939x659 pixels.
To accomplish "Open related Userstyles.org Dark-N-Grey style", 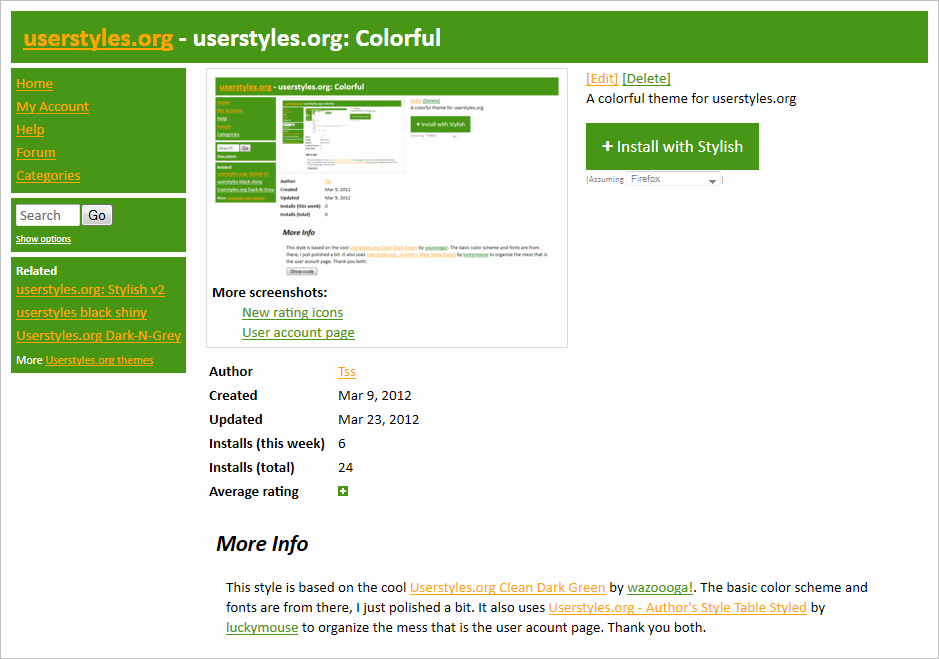I will (x=98, y=335).
